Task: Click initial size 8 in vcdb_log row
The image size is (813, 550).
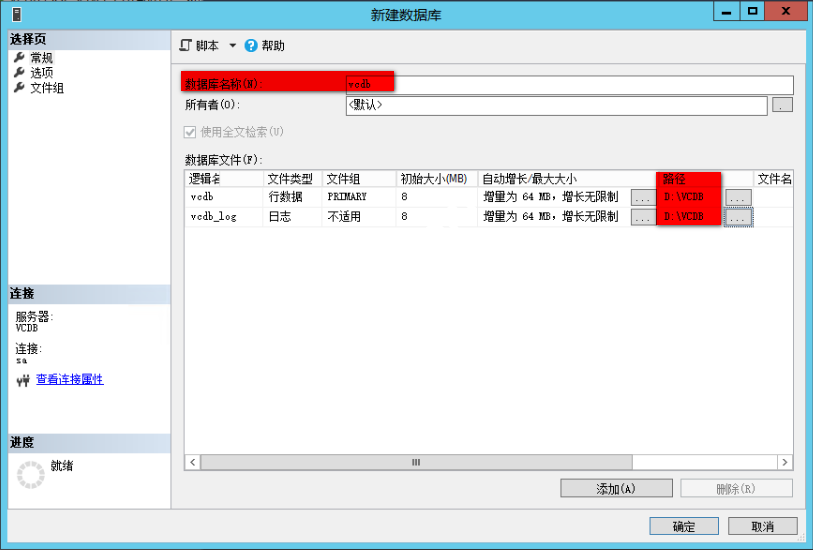Action: [437, 217]
